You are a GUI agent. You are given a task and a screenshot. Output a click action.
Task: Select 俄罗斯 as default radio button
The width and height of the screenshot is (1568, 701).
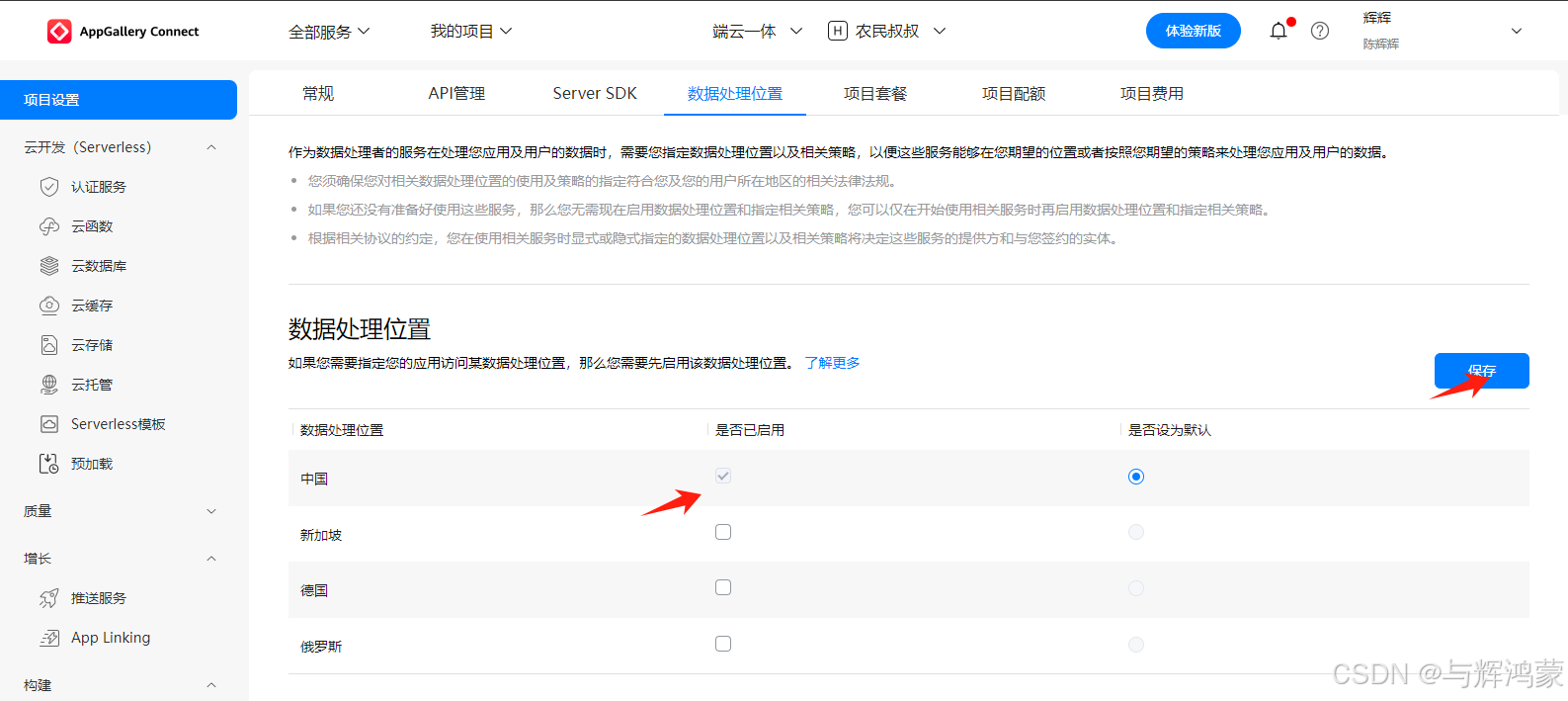pyautogui.click(x=1136, y=645)
